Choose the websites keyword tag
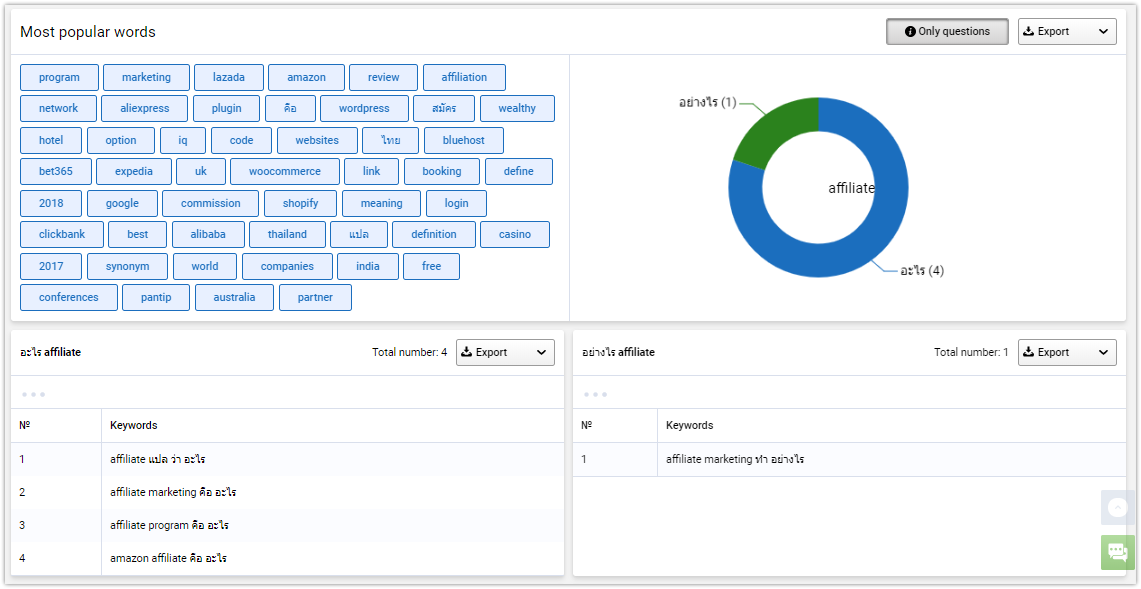This screenshot has height=589, width=1141. [317, 141]
